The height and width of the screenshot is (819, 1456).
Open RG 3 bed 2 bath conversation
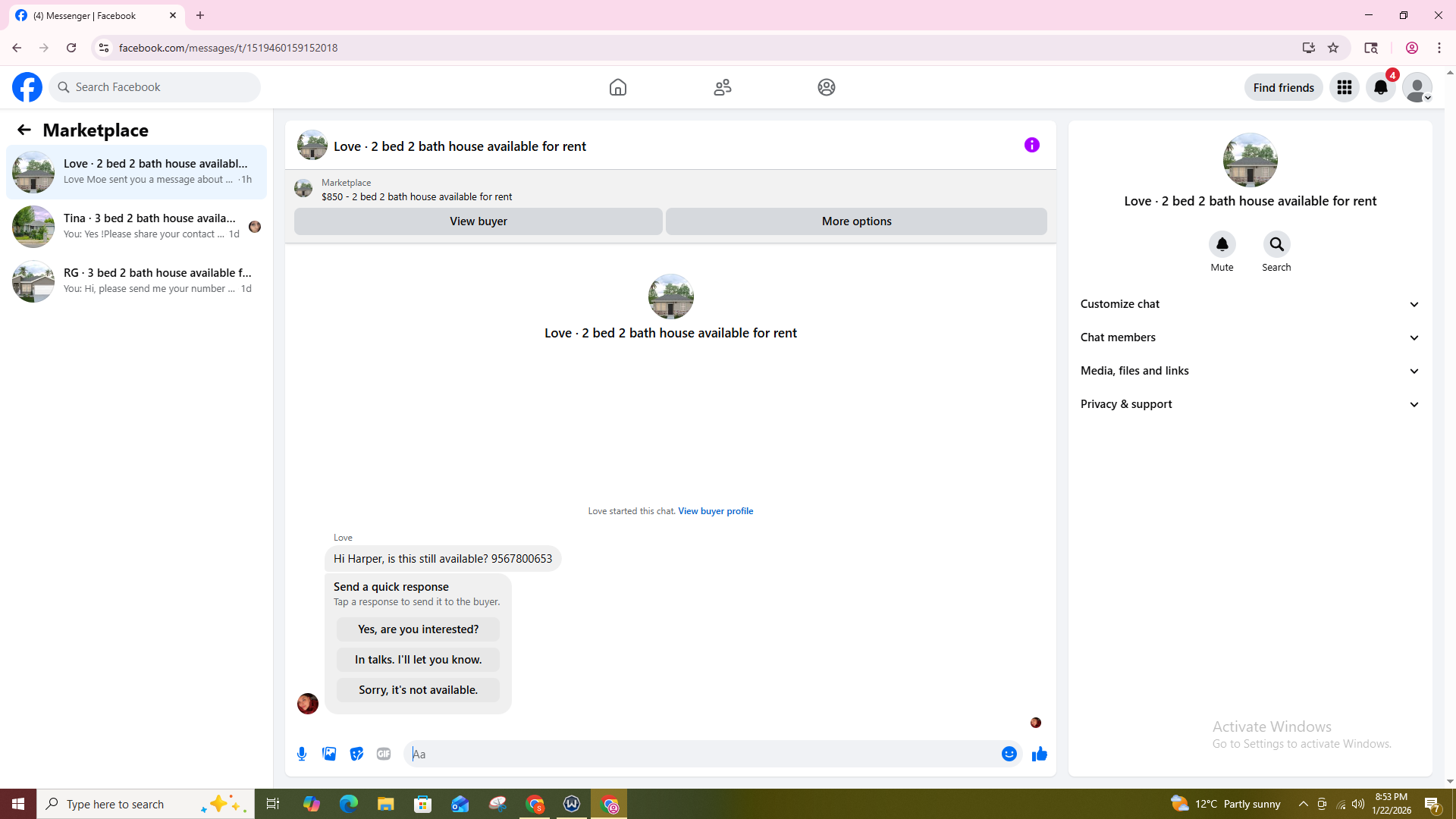click(x=136, y=281)
